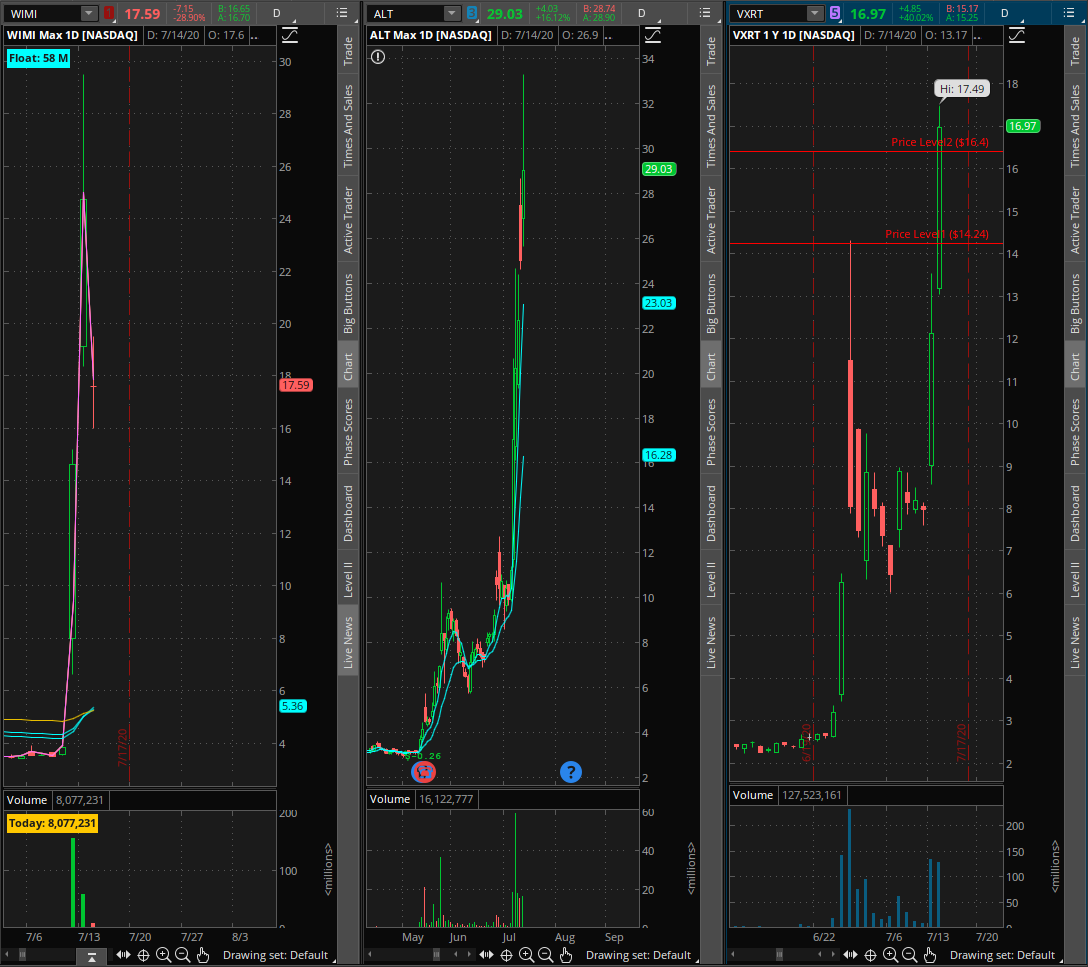Click the VXRT chart horizontal scrollbar thumb
Screen dimensions: 1088x967
coord(779,955)
